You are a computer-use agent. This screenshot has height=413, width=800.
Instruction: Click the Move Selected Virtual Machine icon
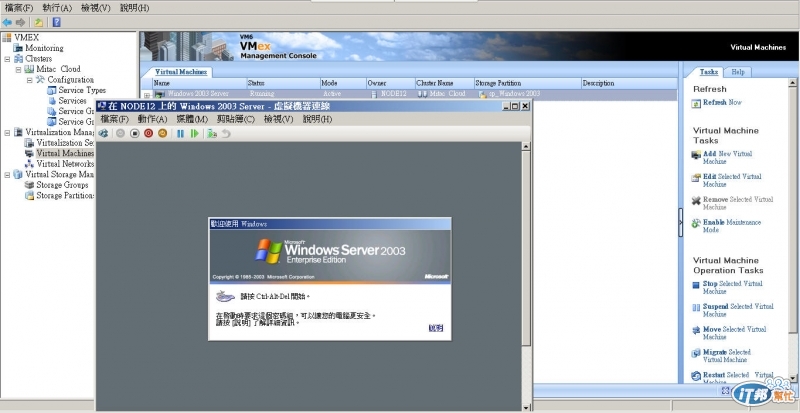(x=696, y=330)
